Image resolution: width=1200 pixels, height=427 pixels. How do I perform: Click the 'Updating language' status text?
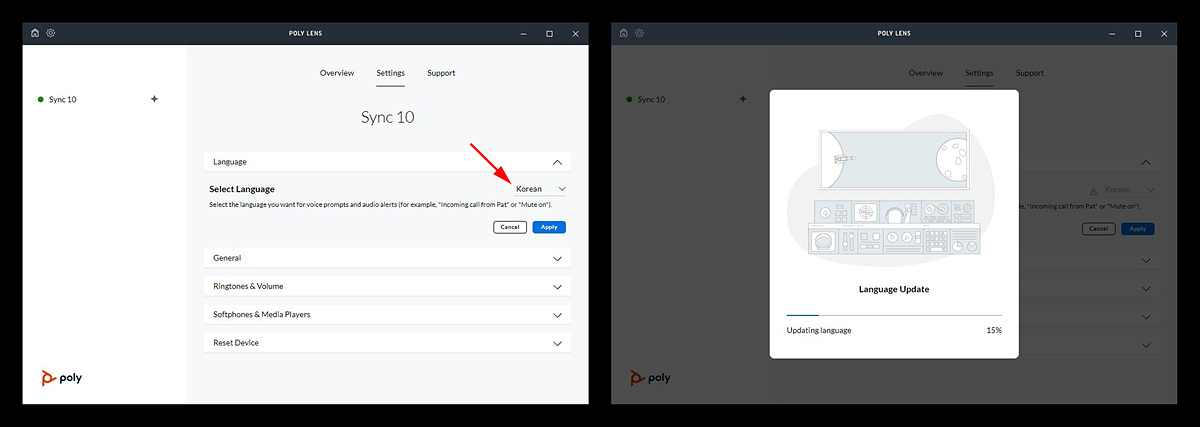(x=819, y=330)
